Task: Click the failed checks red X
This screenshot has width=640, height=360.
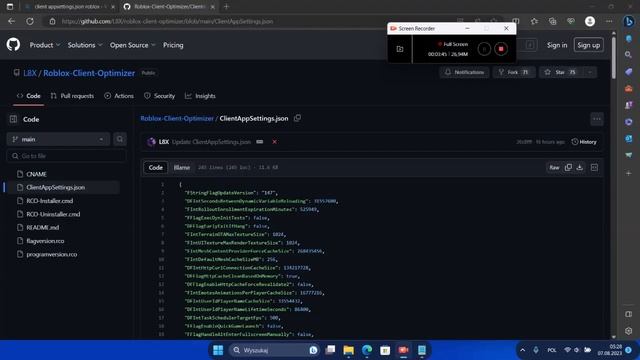Action: 274,142
